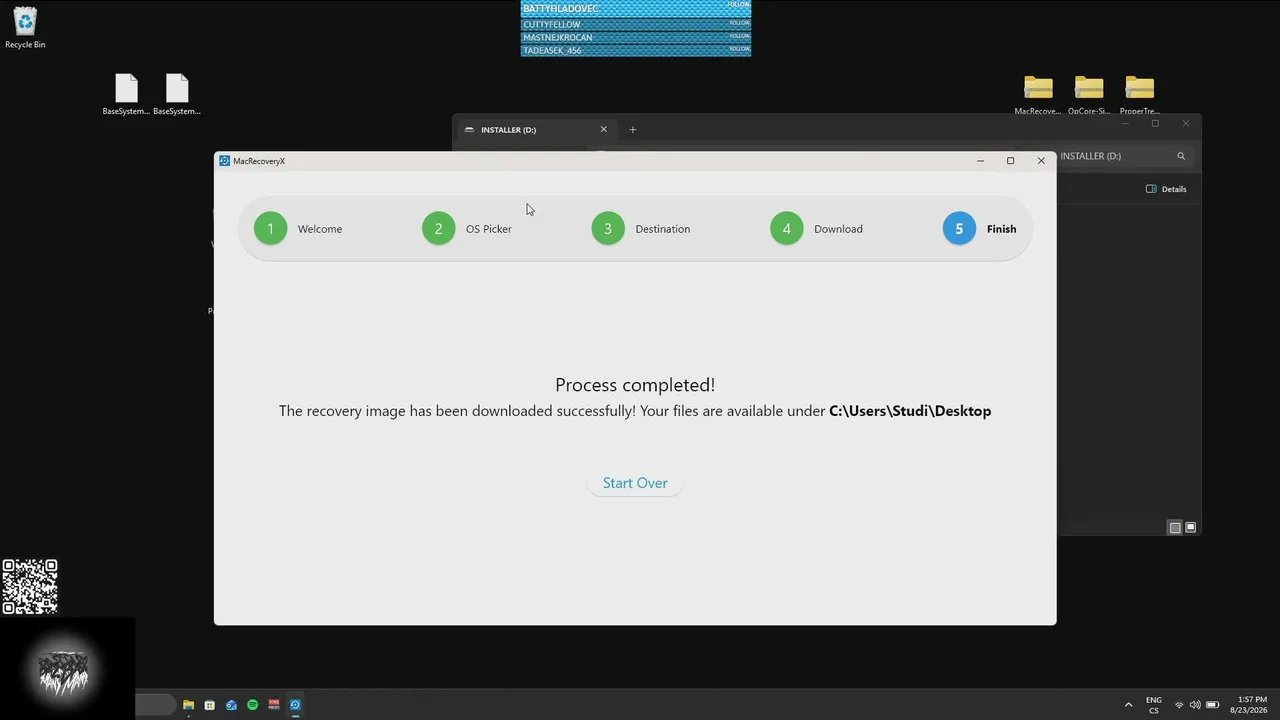Open the Wi-Fi network tray icon
The width and height of the screenshot is (1280, 720).
(1179, 705)
